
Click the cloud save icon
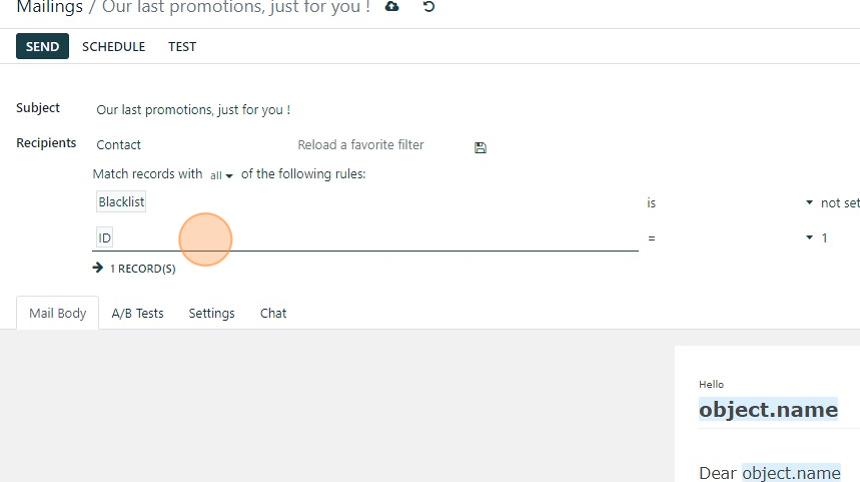tap(392, 7)
